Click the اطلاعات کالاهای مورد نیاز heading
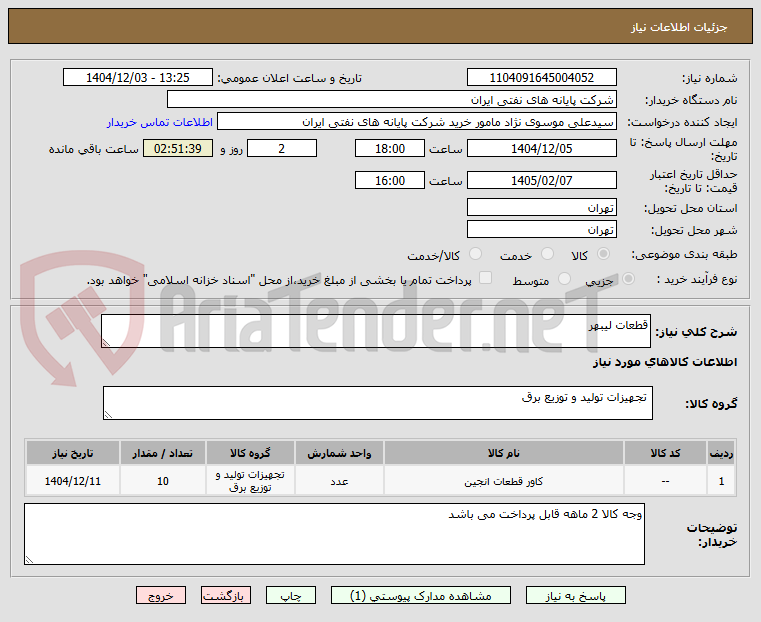The width and height of the screenshot is (761, 622). tap(665, 362)
